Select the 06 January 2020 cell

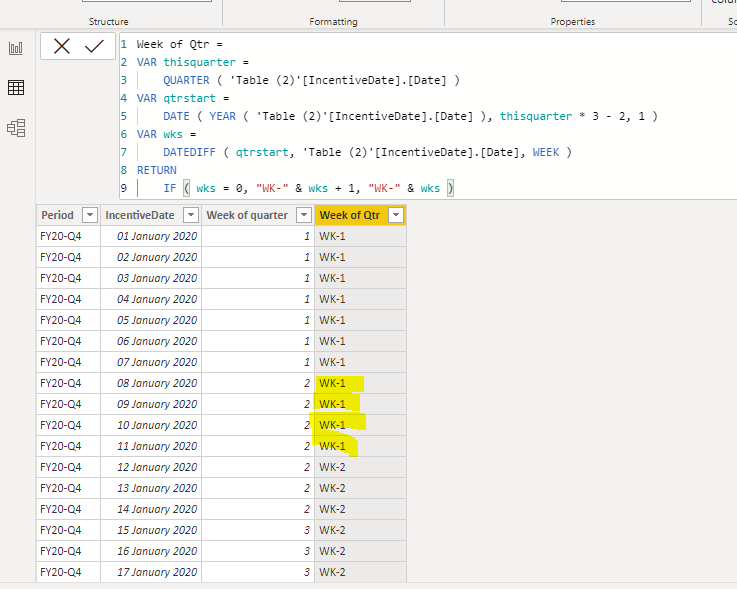151,341
